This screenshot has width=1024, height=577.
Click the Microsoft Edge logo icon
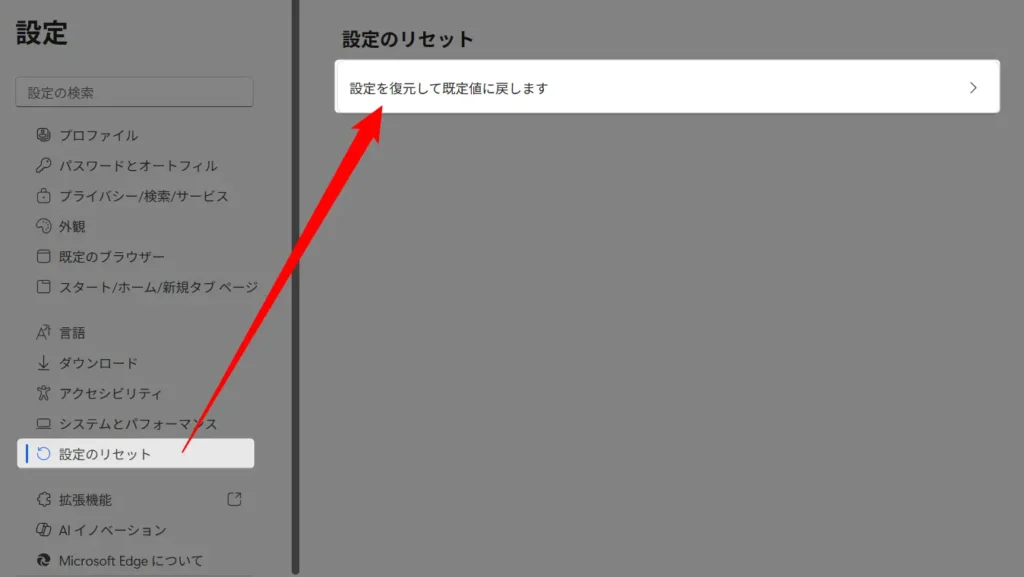tap(43, 560)
